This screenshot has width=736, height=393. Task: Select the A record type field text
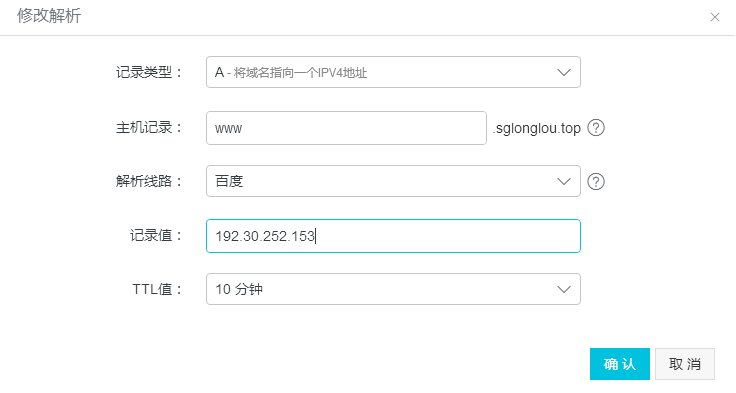click(x=291, y=73)
